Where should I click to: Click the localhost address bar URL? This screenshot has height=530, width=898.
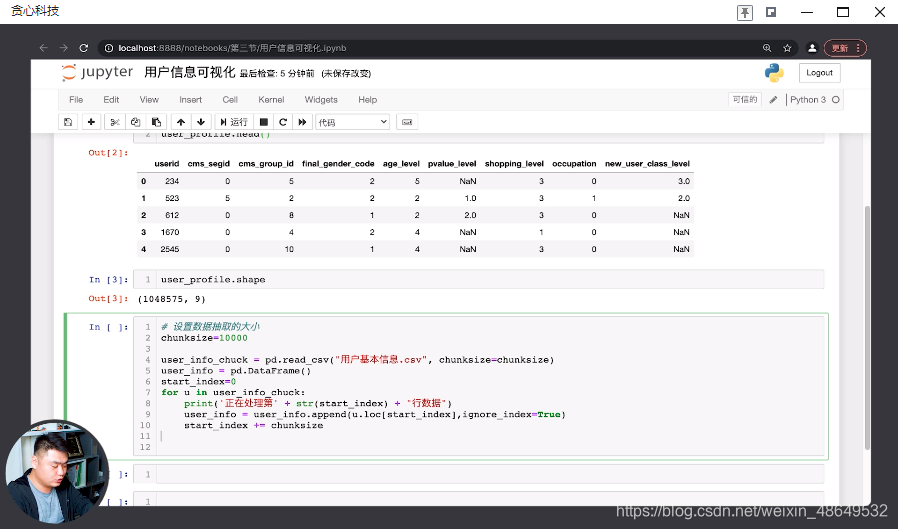(x=232, y=48)
